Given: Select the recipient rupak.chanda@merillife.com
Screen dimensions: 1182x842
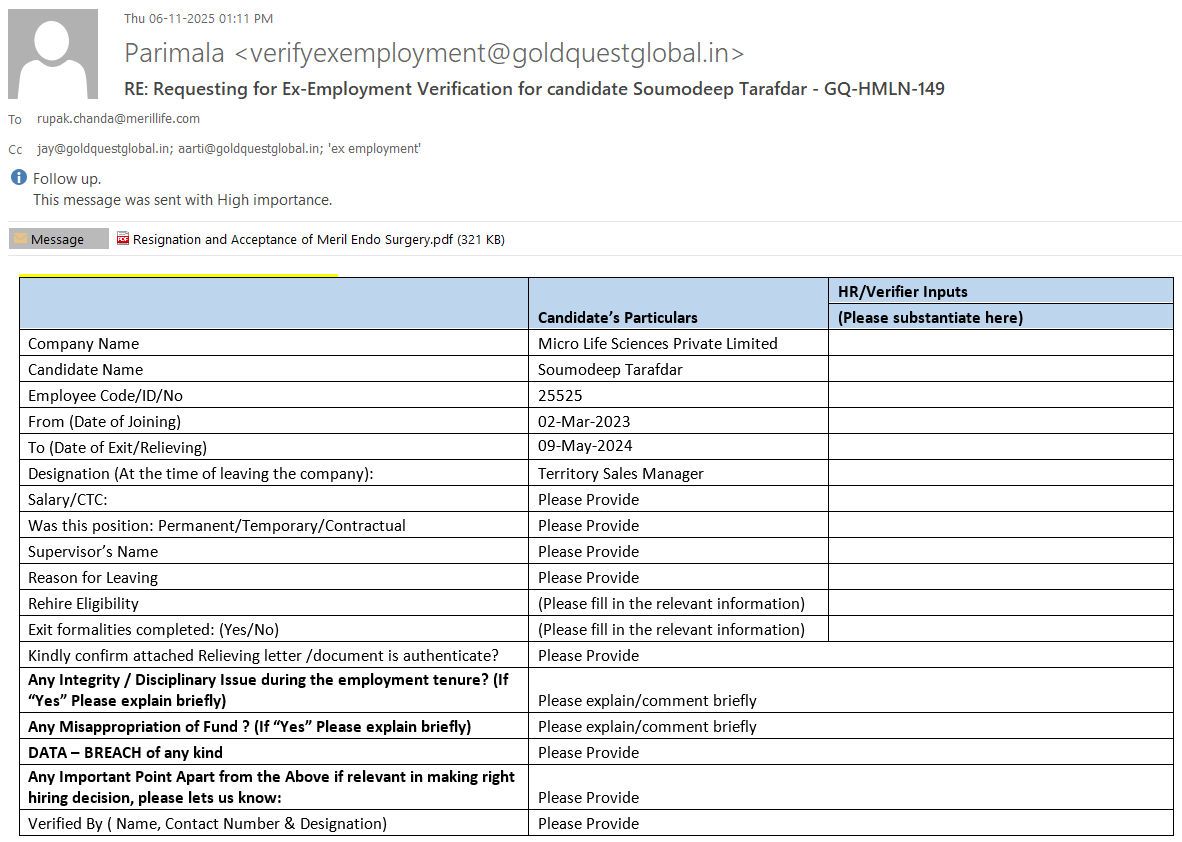Looking at the screenshot, I should [118, 119].
